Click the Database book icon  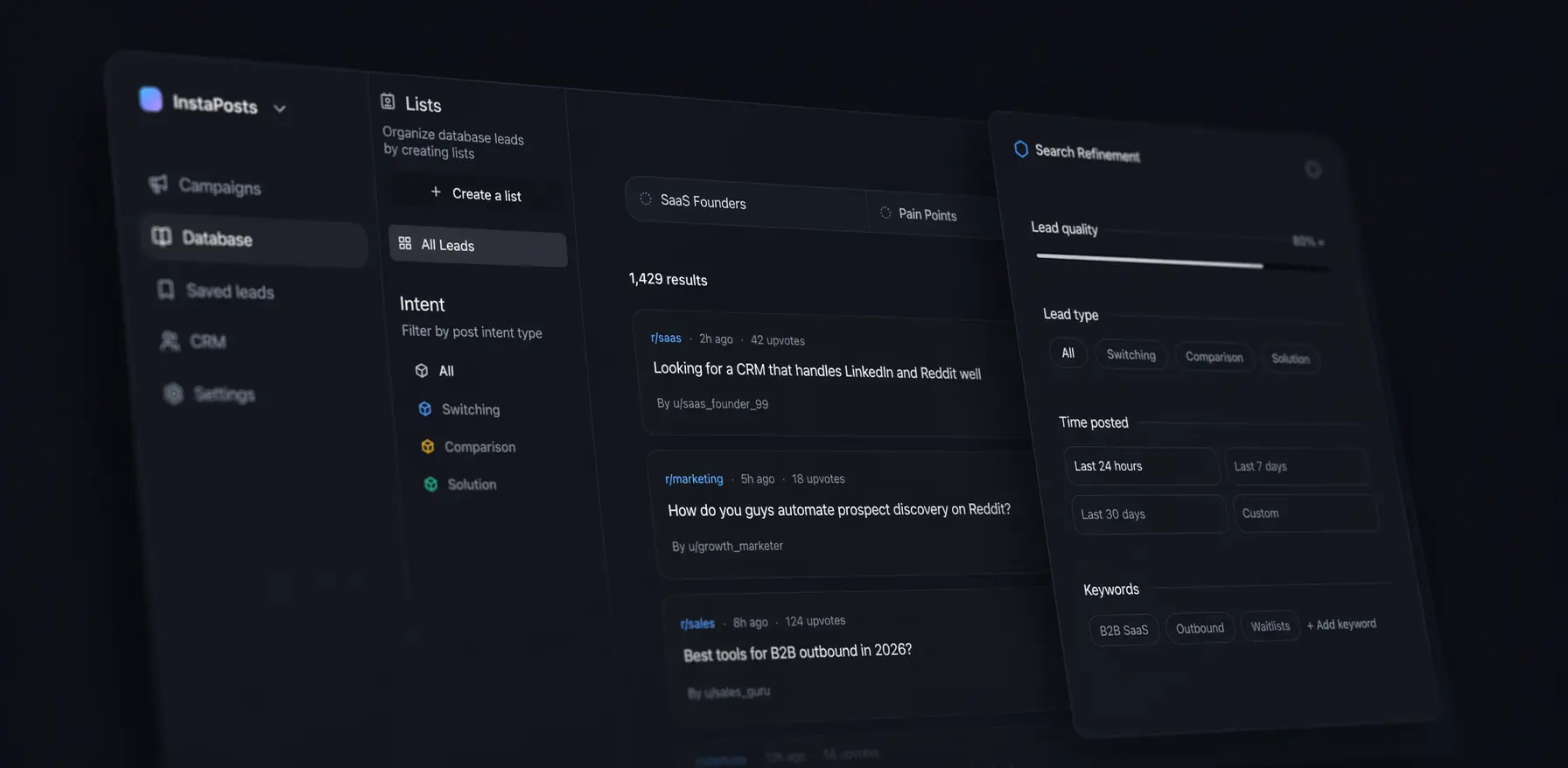point(162,236)
